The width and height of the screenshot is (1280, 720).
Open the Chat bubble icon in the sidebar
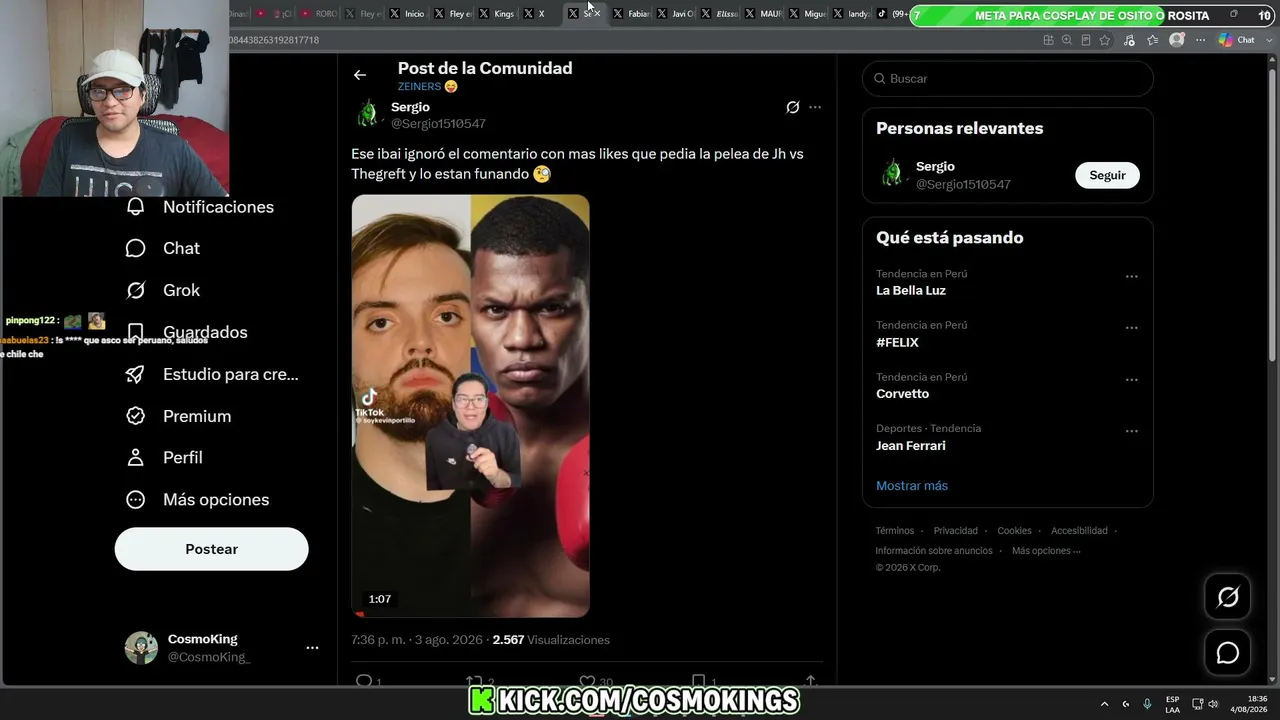pyautogui.click(x=136, y=249)
